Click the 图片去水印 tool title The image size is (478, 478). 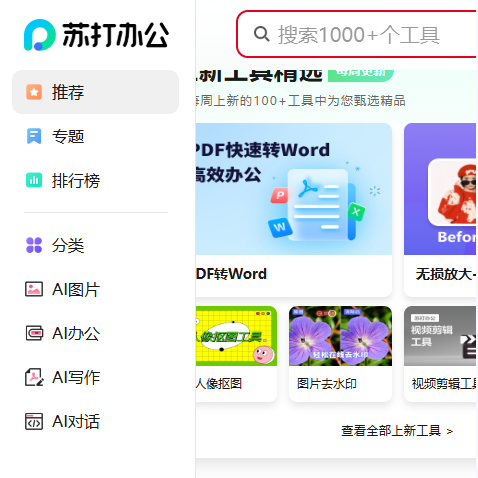point(327,384)
